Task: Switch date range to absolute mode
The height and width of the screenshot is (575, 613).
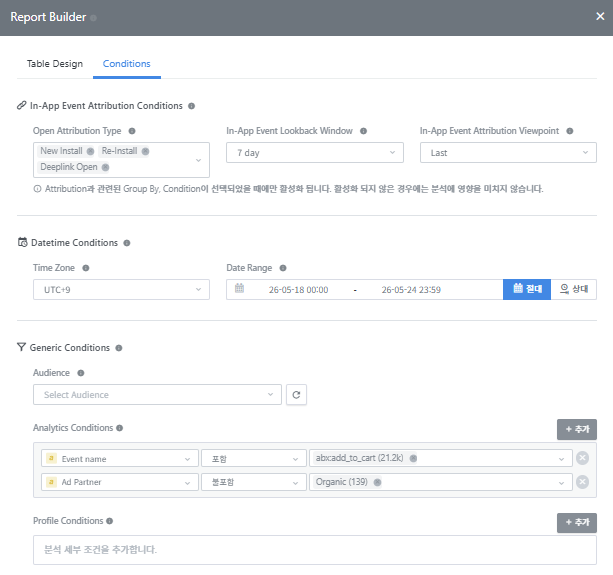Action: 527,289
